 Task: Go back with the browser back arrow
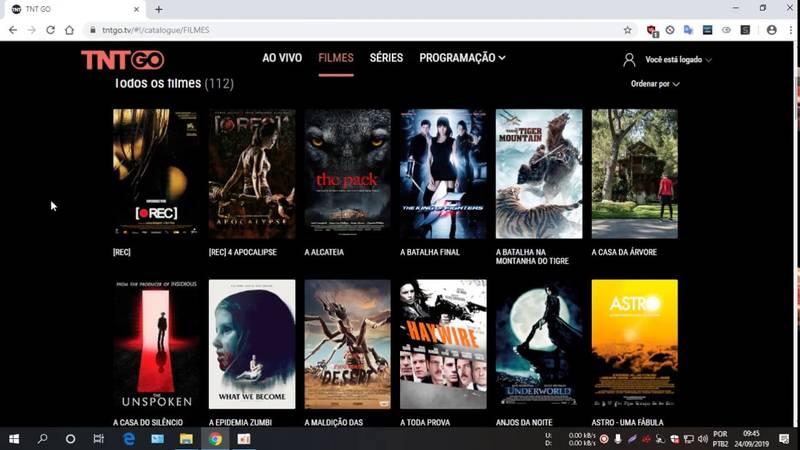13,30
